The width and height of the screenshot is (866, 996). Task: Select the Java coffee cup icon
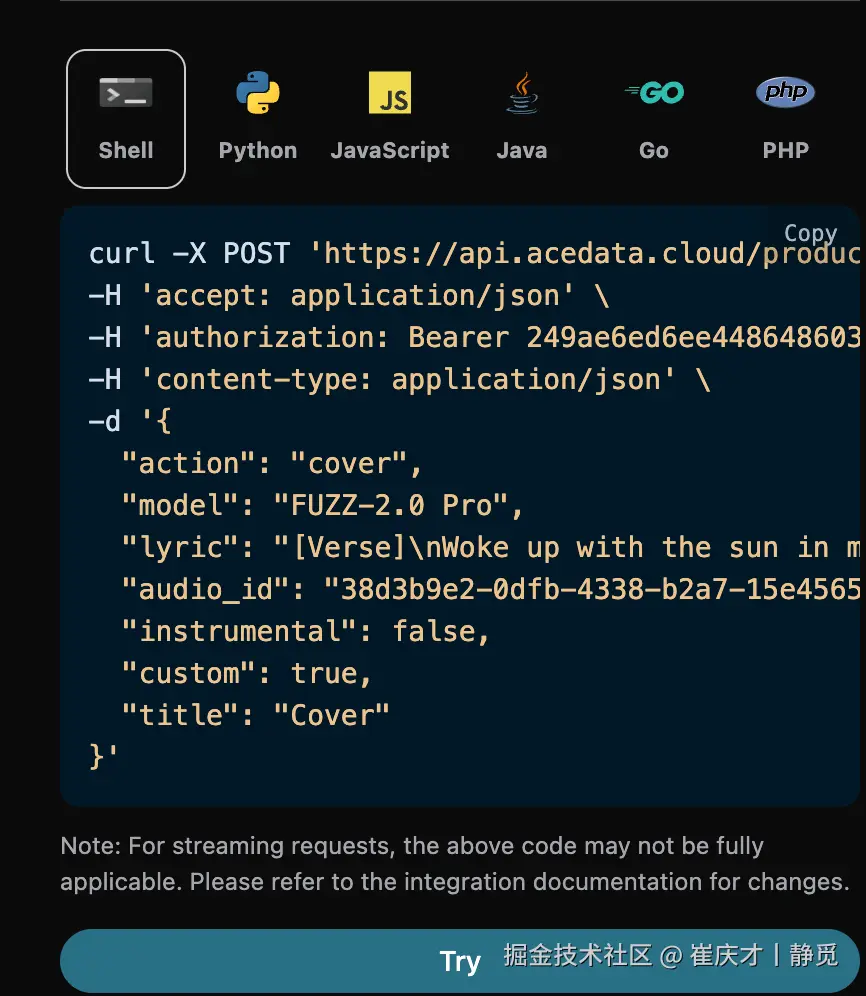tap(522, 93)
